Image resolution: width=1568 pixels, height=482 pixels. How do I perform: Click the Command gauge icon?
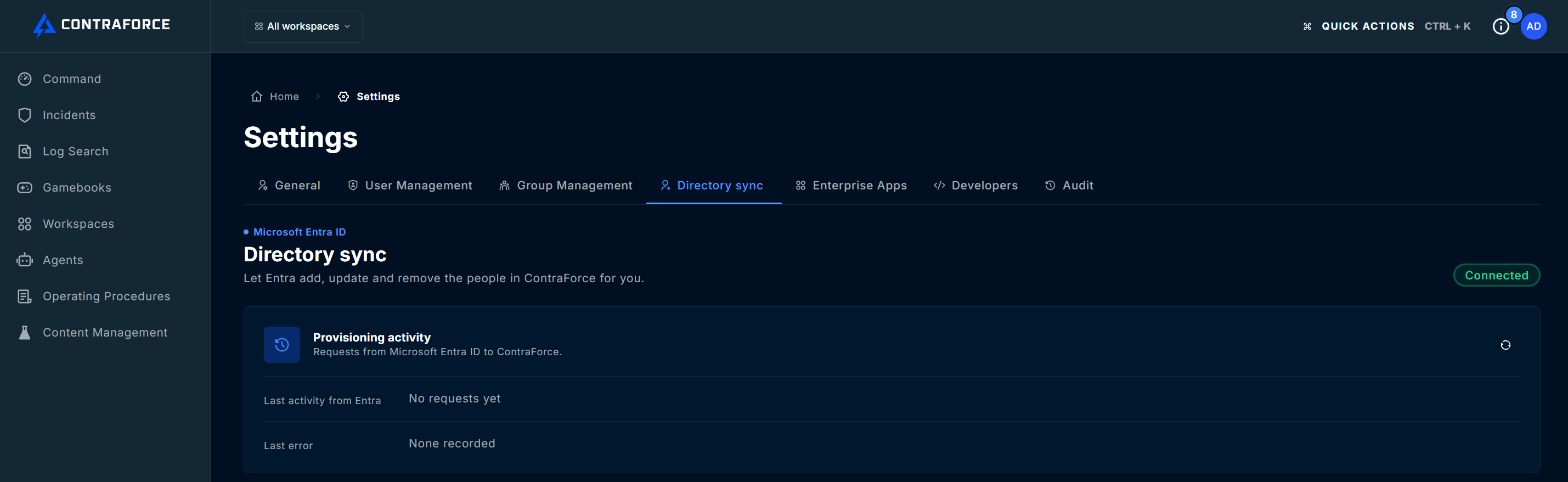click(25, 79)
